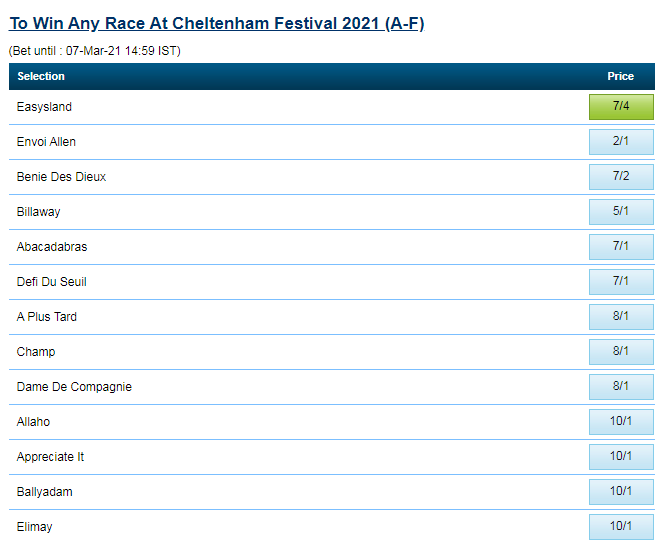This screenshot has height=544, width=658.
Task: Click the Easysland selection name
Action: (x=44, y=107)
